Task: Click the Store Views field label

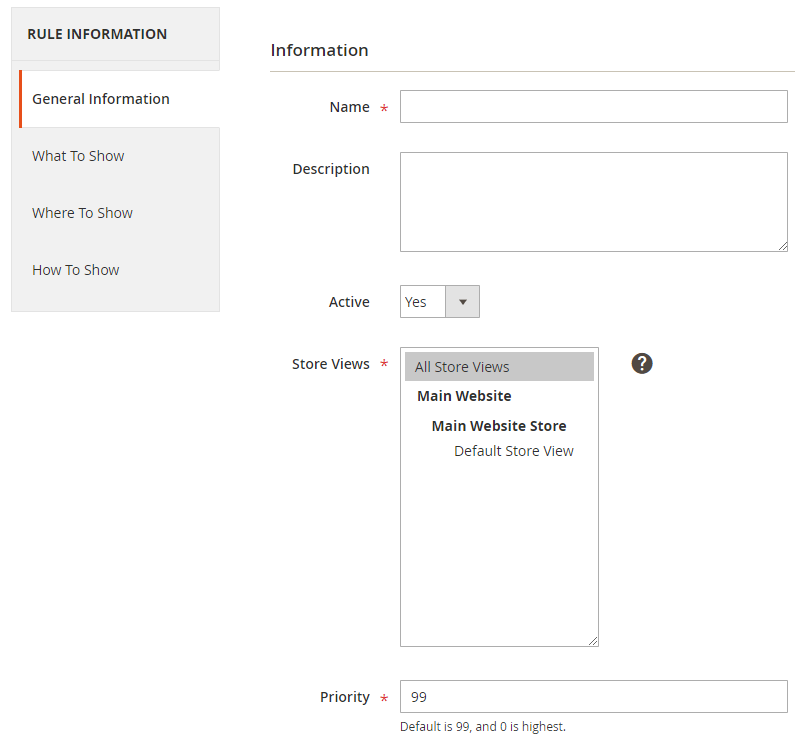Action: tap(331, 364)
